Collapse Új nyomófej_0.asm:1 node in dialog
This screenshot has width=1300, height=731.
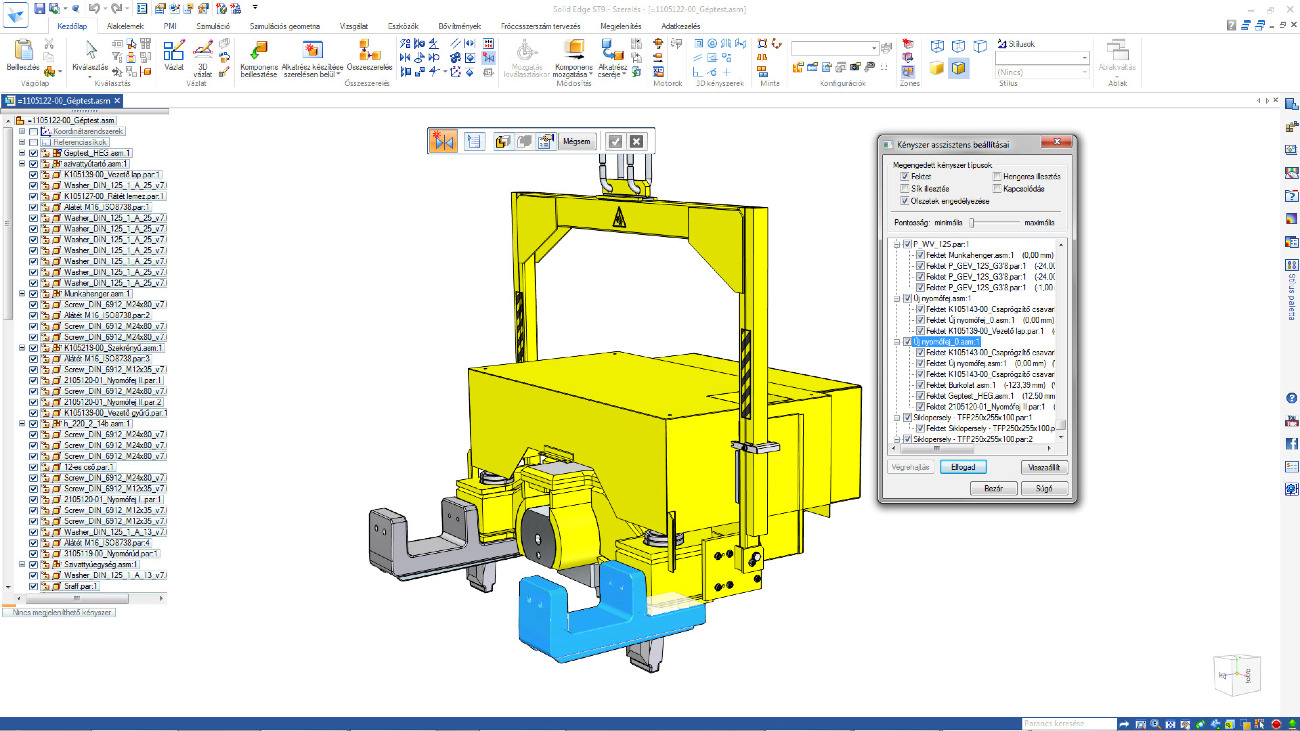(x=898, y=342)
